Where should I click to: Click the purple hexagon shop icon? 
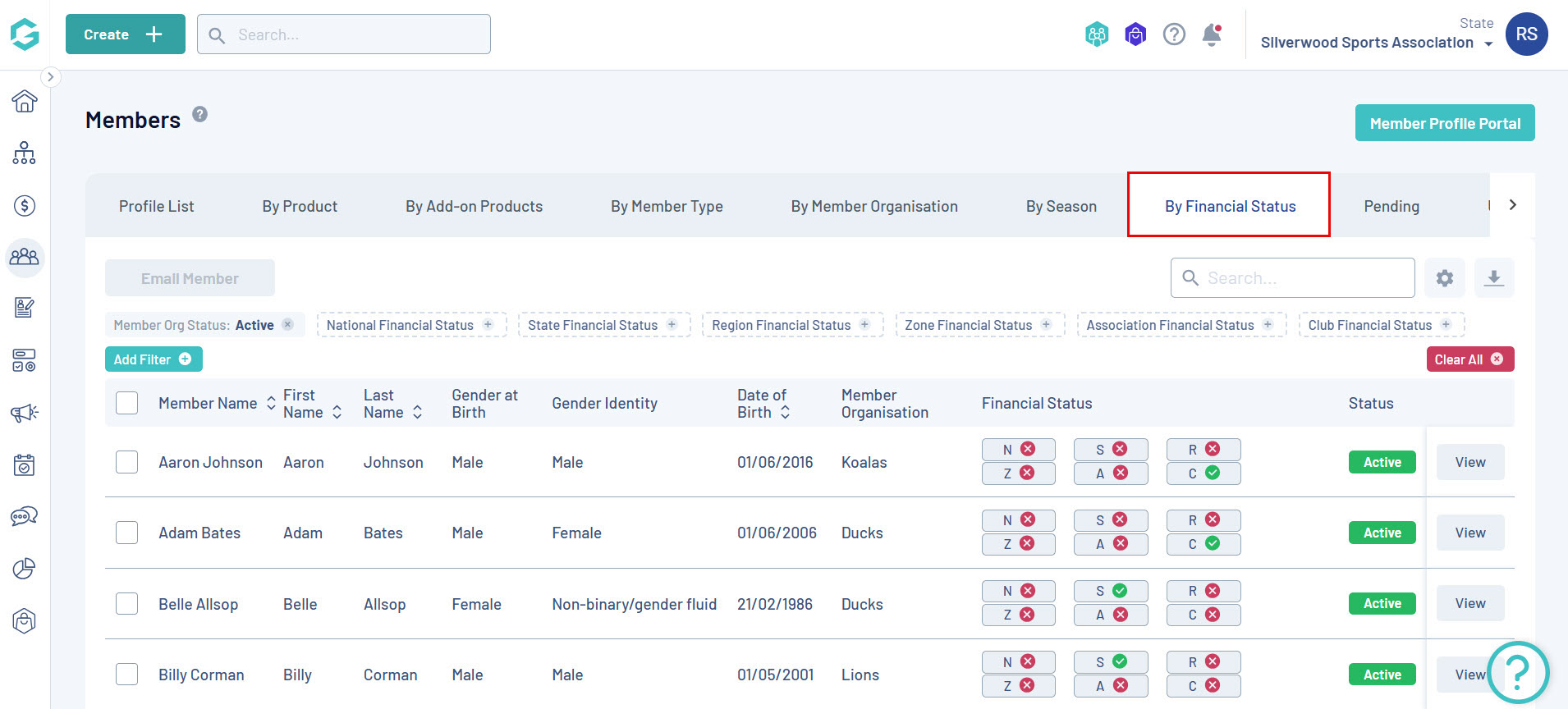pyautogui.click(x=1135, y=34)
